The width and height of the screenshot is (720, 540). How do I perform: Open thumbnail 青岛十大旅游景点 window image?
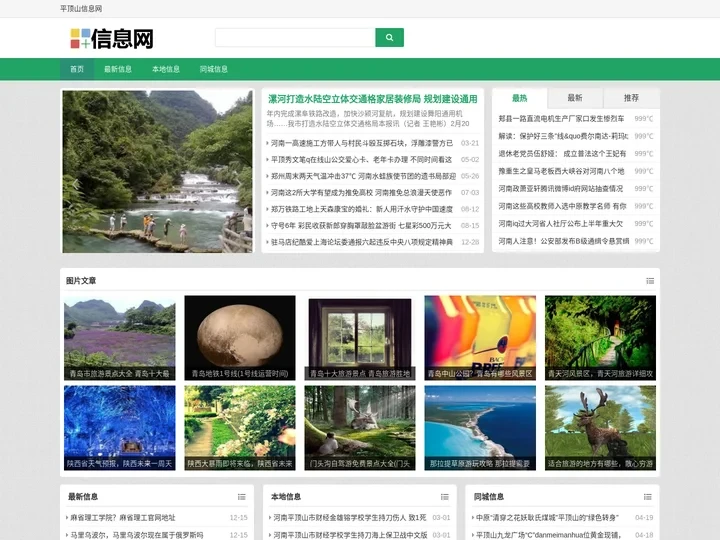[360, 338]
